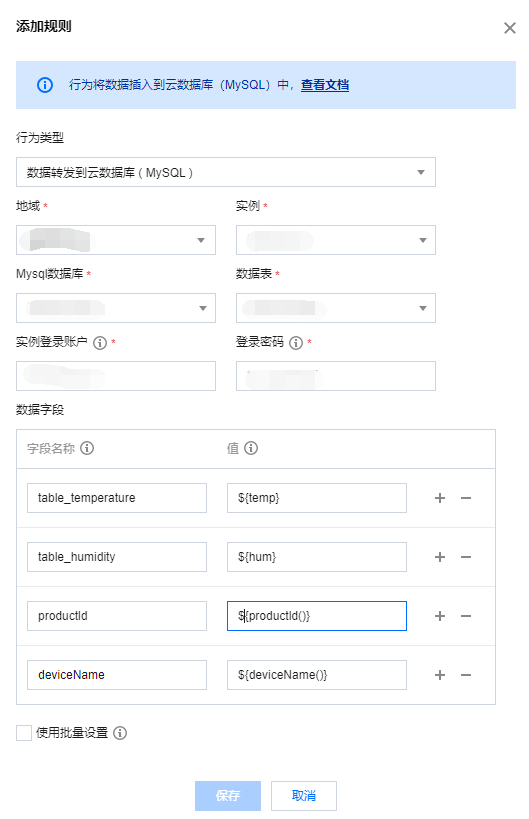Click info icon beside 登录密码 label
This screenshot has height=819, width=529.
(296, 343)
